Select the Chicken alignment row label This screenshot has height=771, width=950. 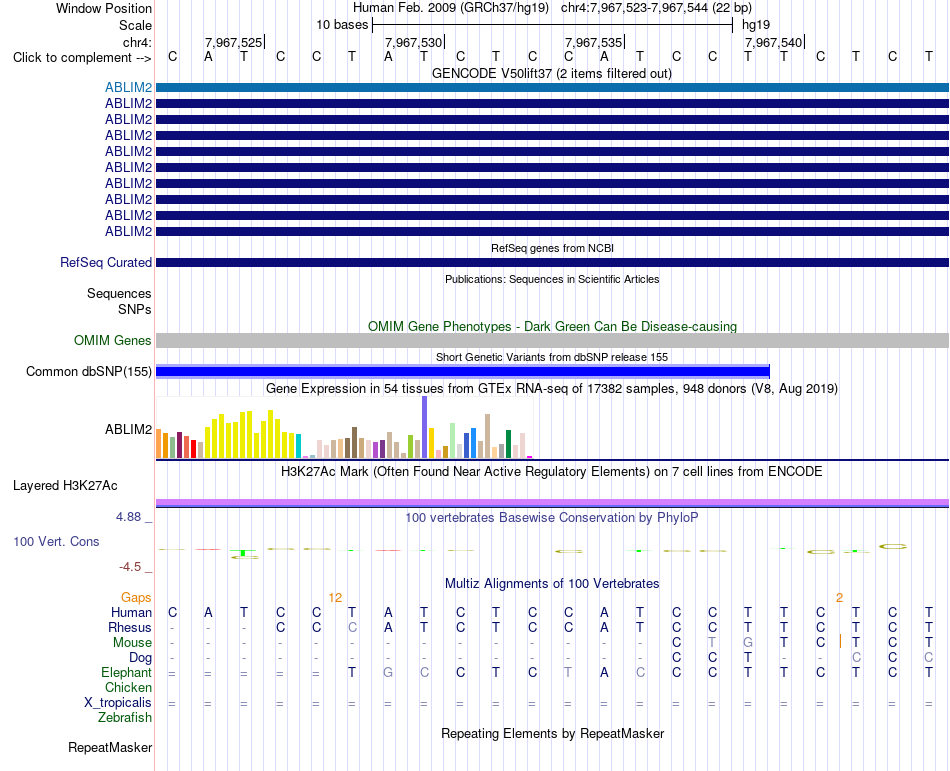[128, 687]
